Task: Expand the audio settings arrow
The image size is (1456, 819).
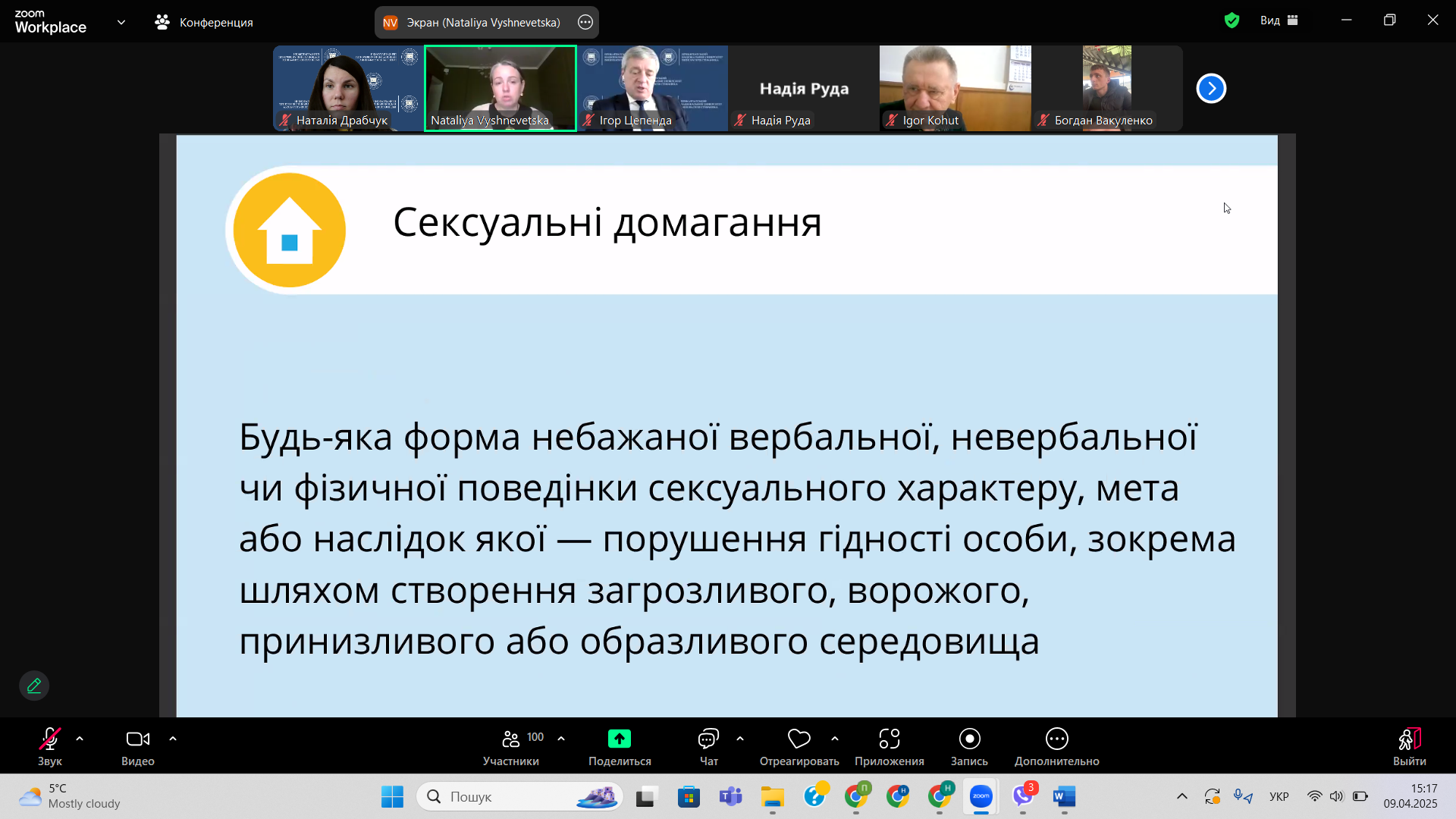Action: 80,739
